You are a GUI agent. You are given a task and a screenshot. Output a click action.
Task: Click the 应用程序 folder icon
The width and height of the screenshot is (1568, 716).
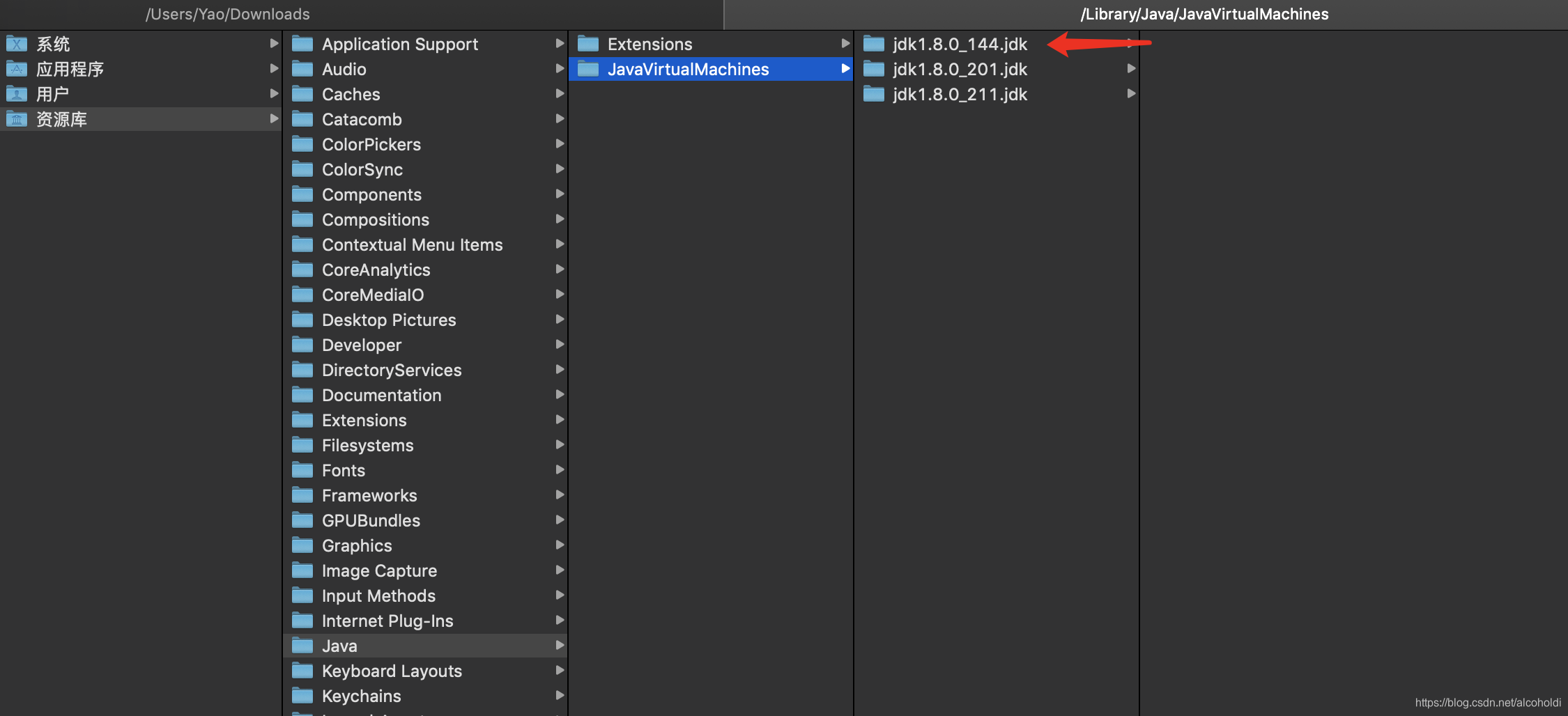tap(17, 69)
